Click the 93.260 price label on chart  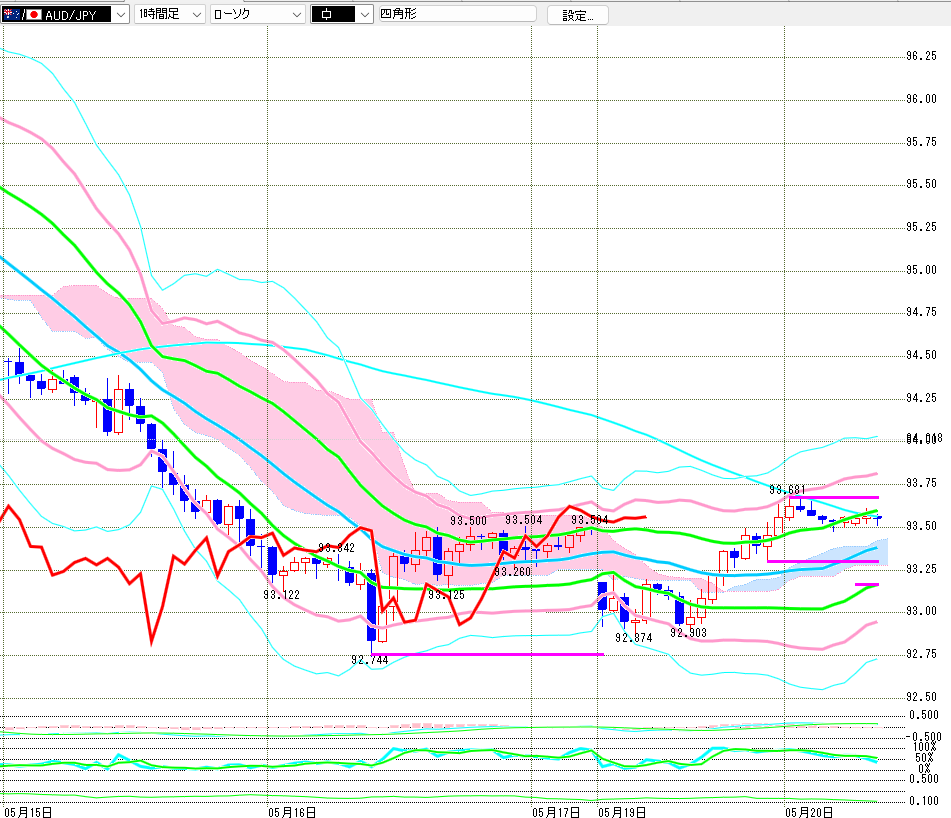pos(512,572)
